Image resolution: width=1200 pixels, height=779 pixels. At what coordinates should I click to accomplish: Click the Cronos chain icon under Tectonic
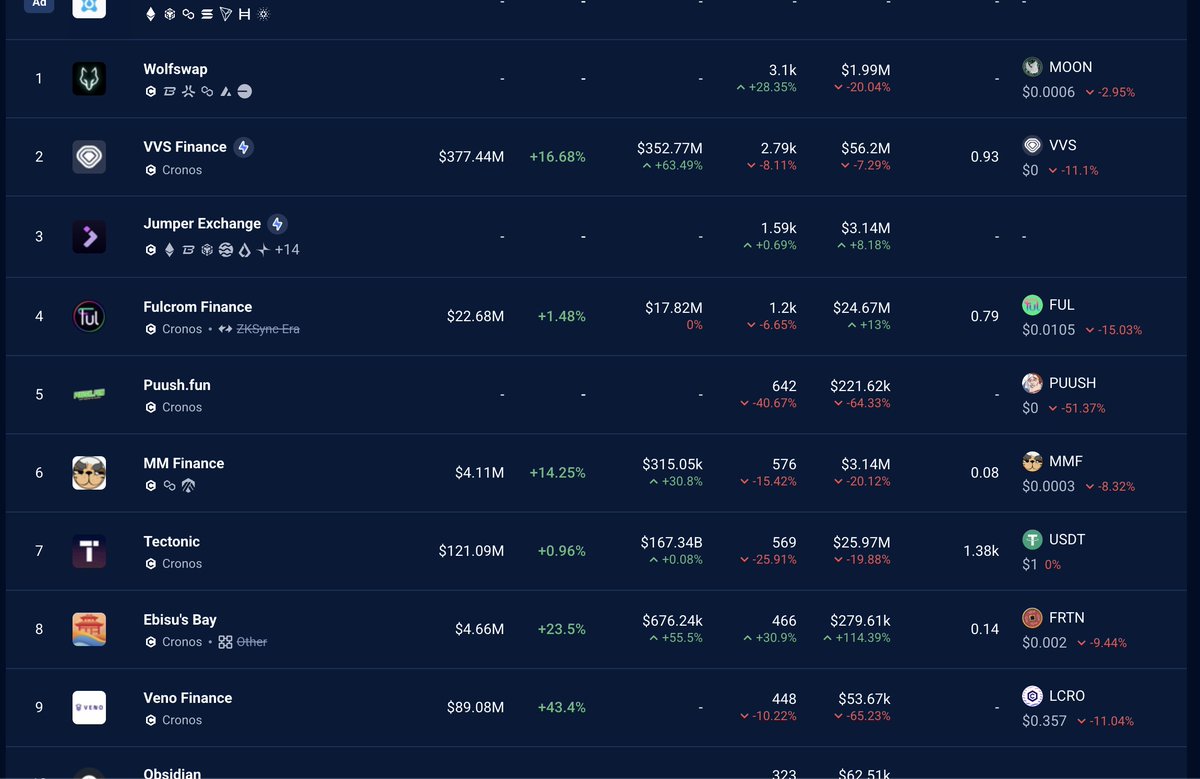point(151,564)
